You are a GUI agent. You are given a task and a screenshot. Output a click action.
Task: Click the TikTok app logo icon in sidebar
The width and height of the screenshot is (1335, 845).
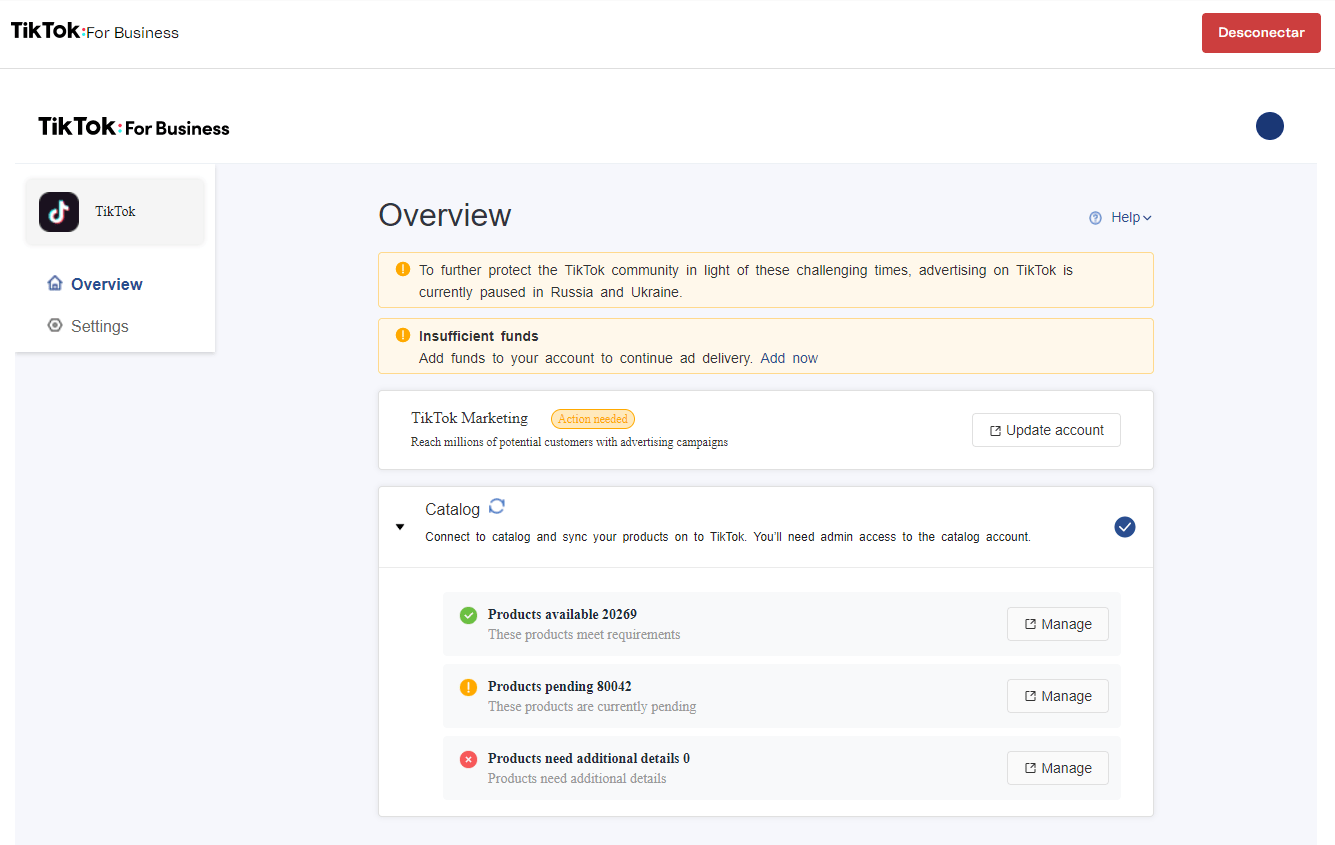point(59,212)
